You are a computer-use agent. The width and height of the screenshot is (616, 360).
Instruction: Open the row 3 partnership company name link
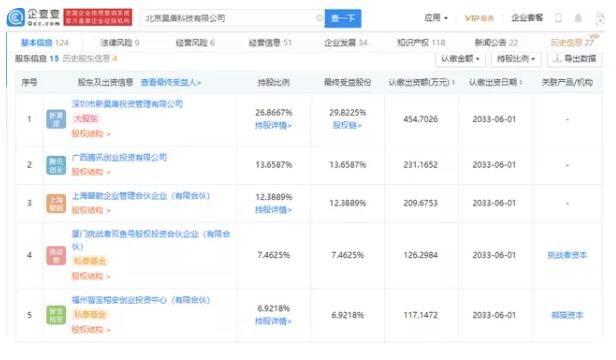[141, 196]
